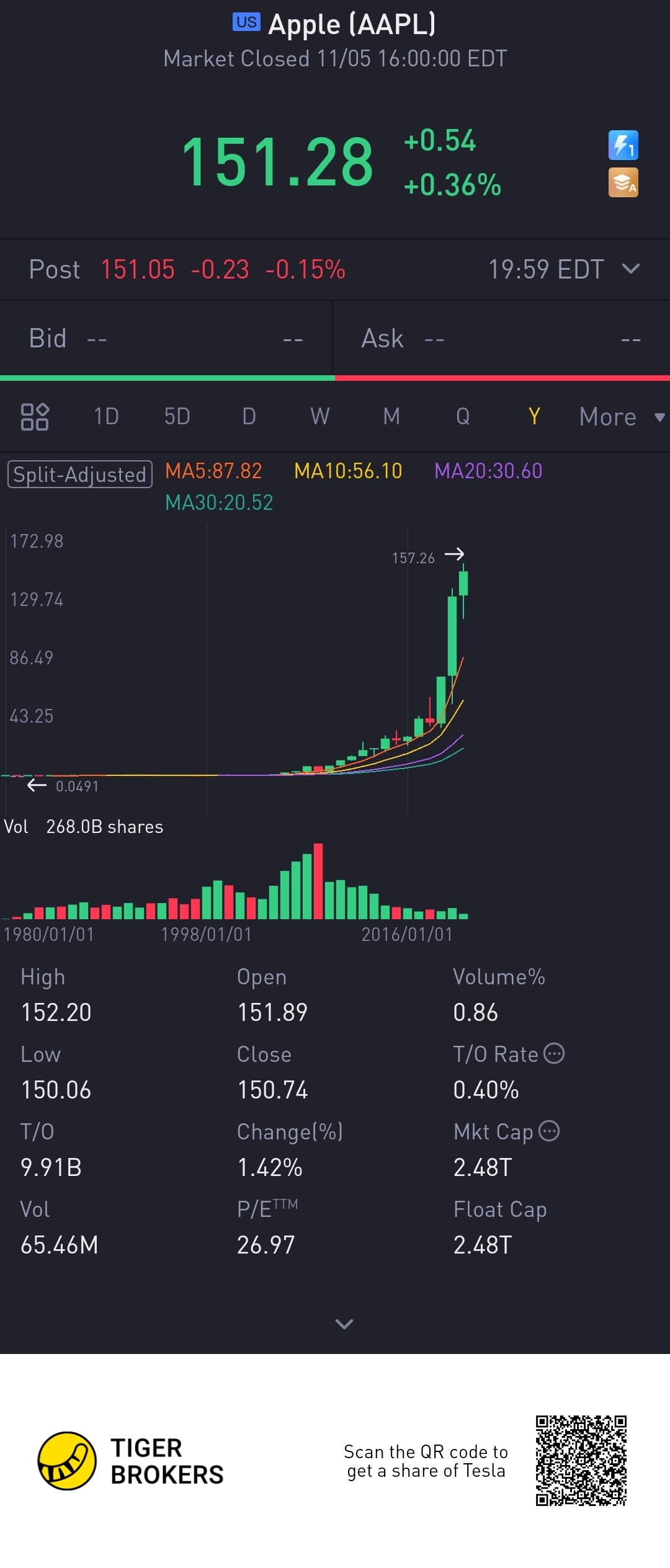
Task: Tap the Bid quote cell
Action: coord(166,339)
